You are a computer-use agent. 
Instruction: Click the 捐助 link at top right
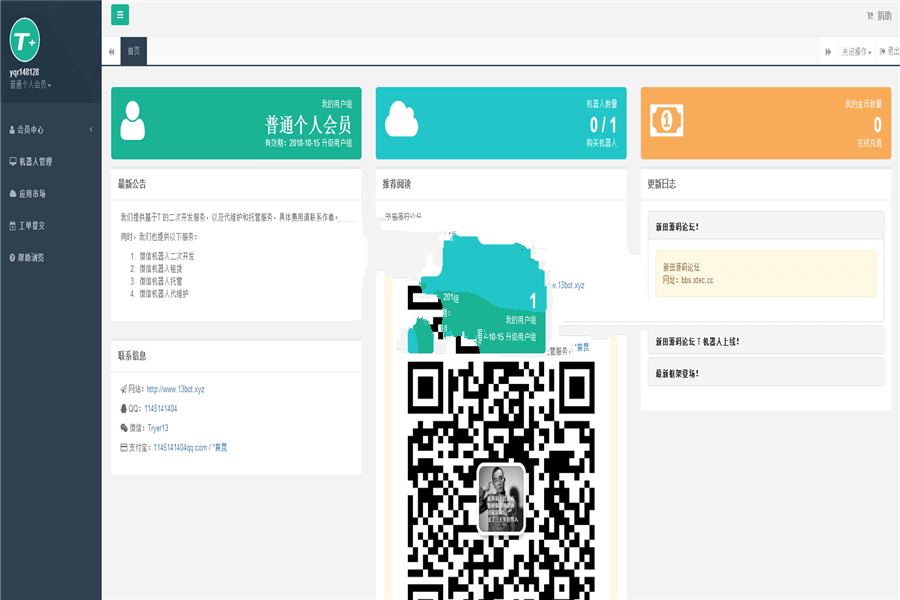click(879, 16)
